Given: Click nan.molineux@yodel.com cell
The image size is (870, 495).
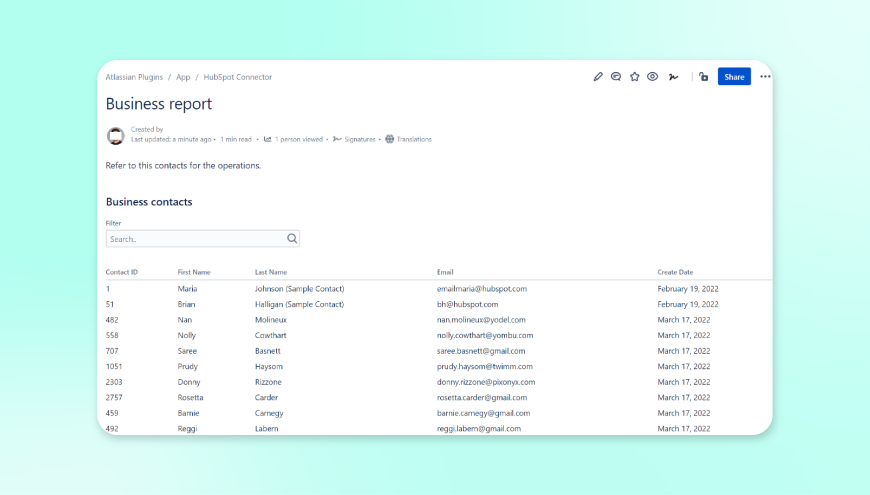Looking at the screenshot, I should coord(481,320).
